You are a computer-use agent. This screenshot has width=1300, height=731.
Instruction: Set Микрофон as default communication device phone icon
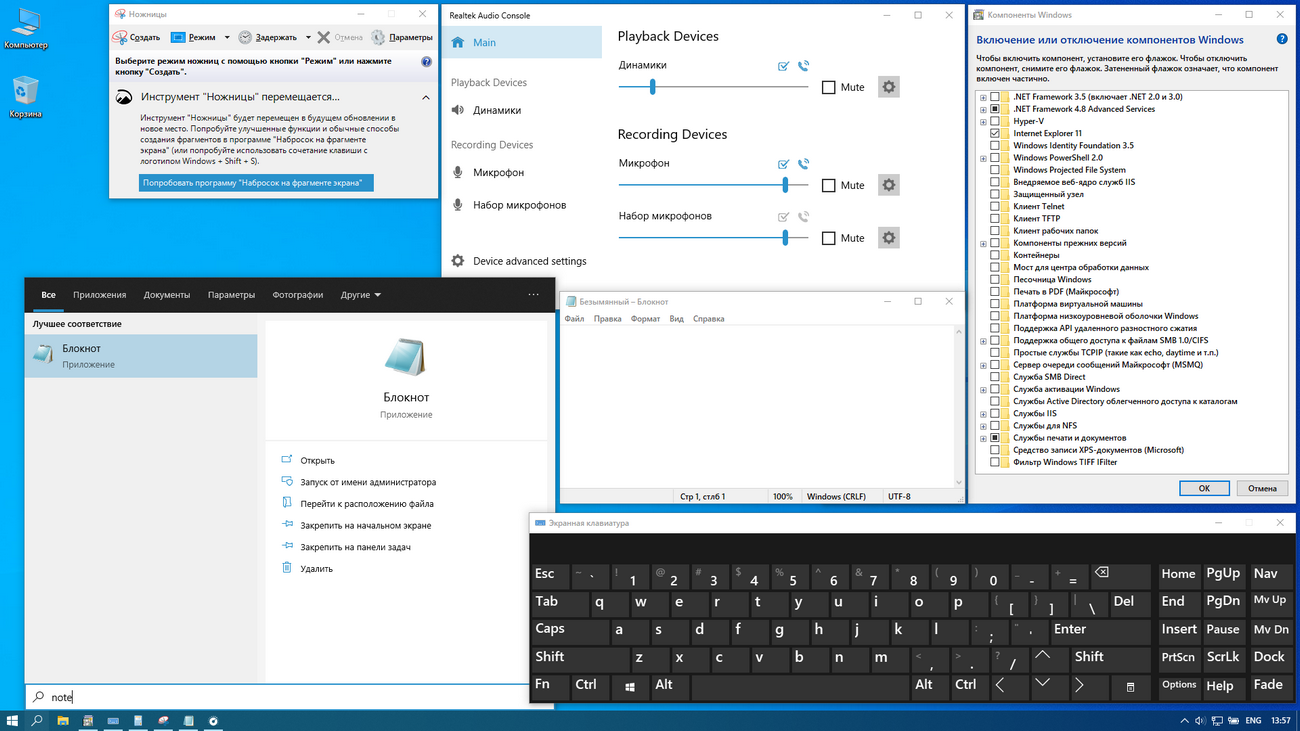coord(803,164)
